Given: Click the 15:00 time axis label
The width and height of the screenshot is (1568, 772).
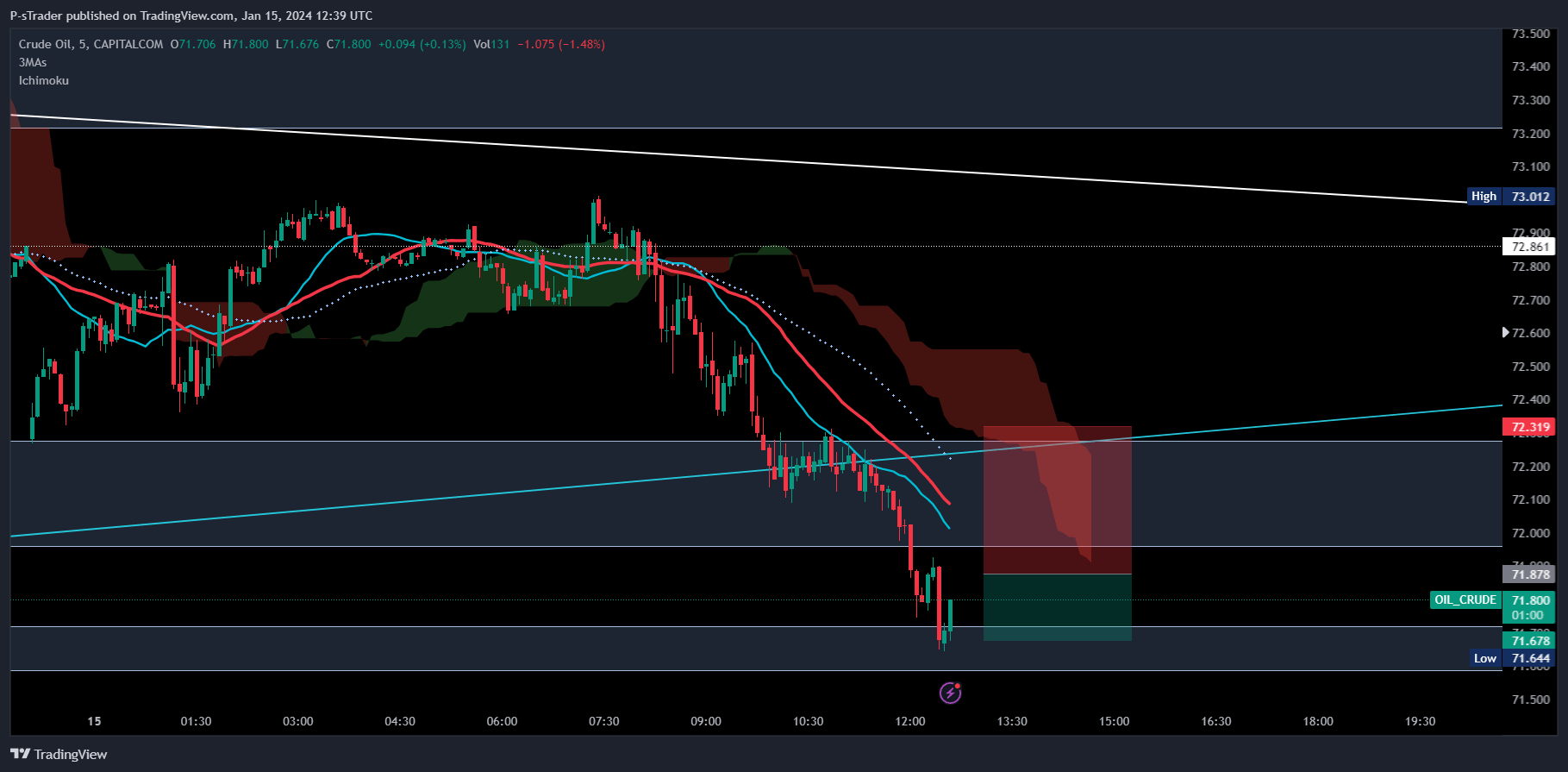Looking at the screenshot, I should coord(1114,721).
